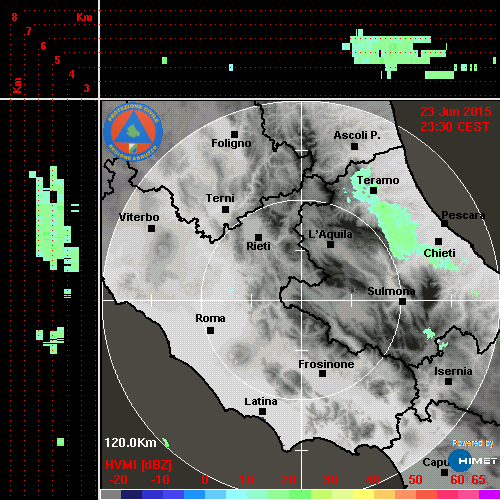Click the Powered by caption
This screenshot has width=500, height=500.
(x=473, y=443)
